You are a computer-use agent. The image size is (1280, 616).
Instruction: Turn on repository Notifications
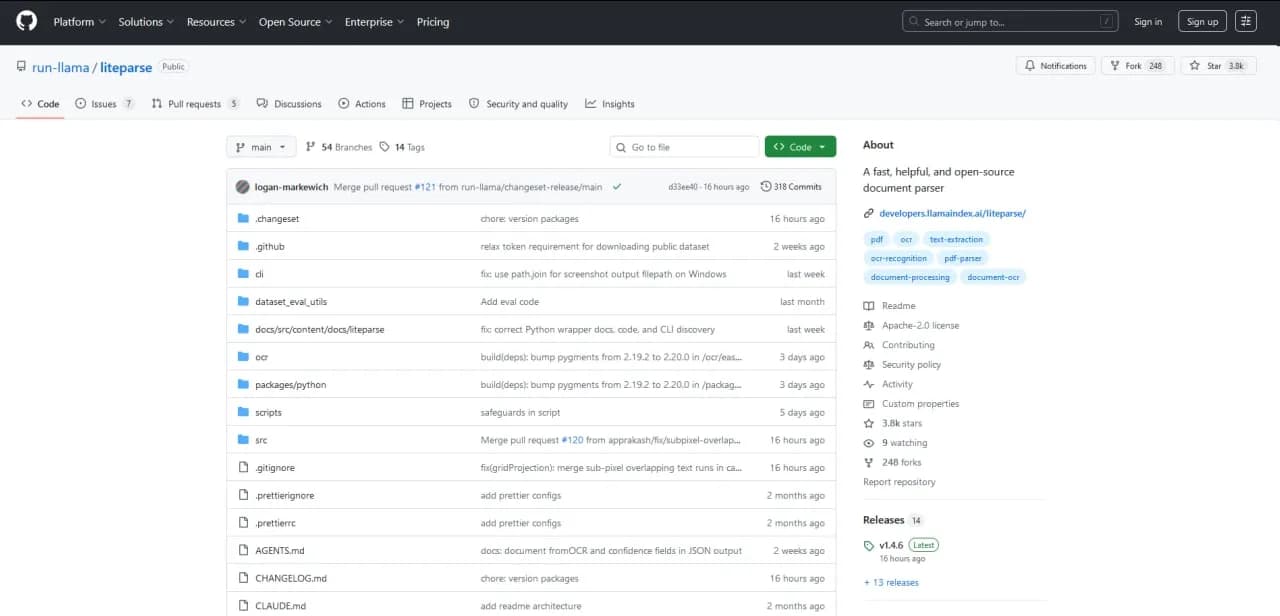pyautogui.click(x=1054, y=66)
